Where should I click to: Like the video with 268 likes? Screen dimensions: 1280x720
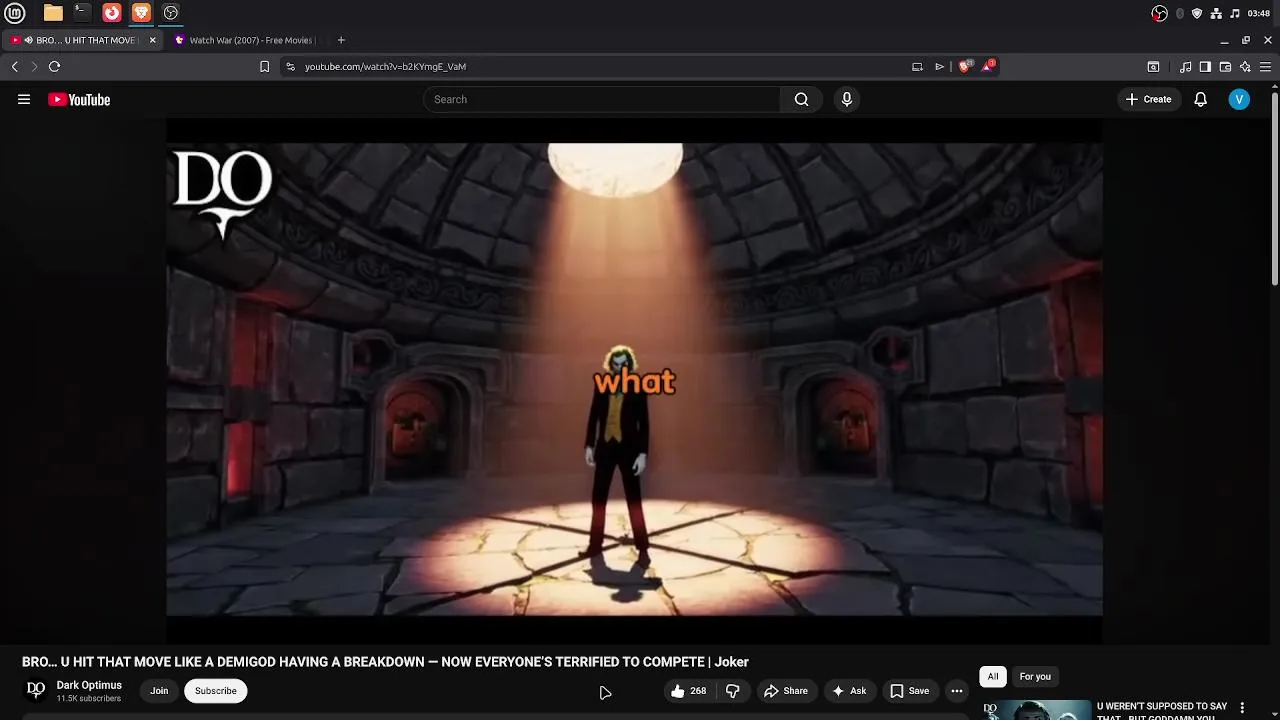[688, 691]
